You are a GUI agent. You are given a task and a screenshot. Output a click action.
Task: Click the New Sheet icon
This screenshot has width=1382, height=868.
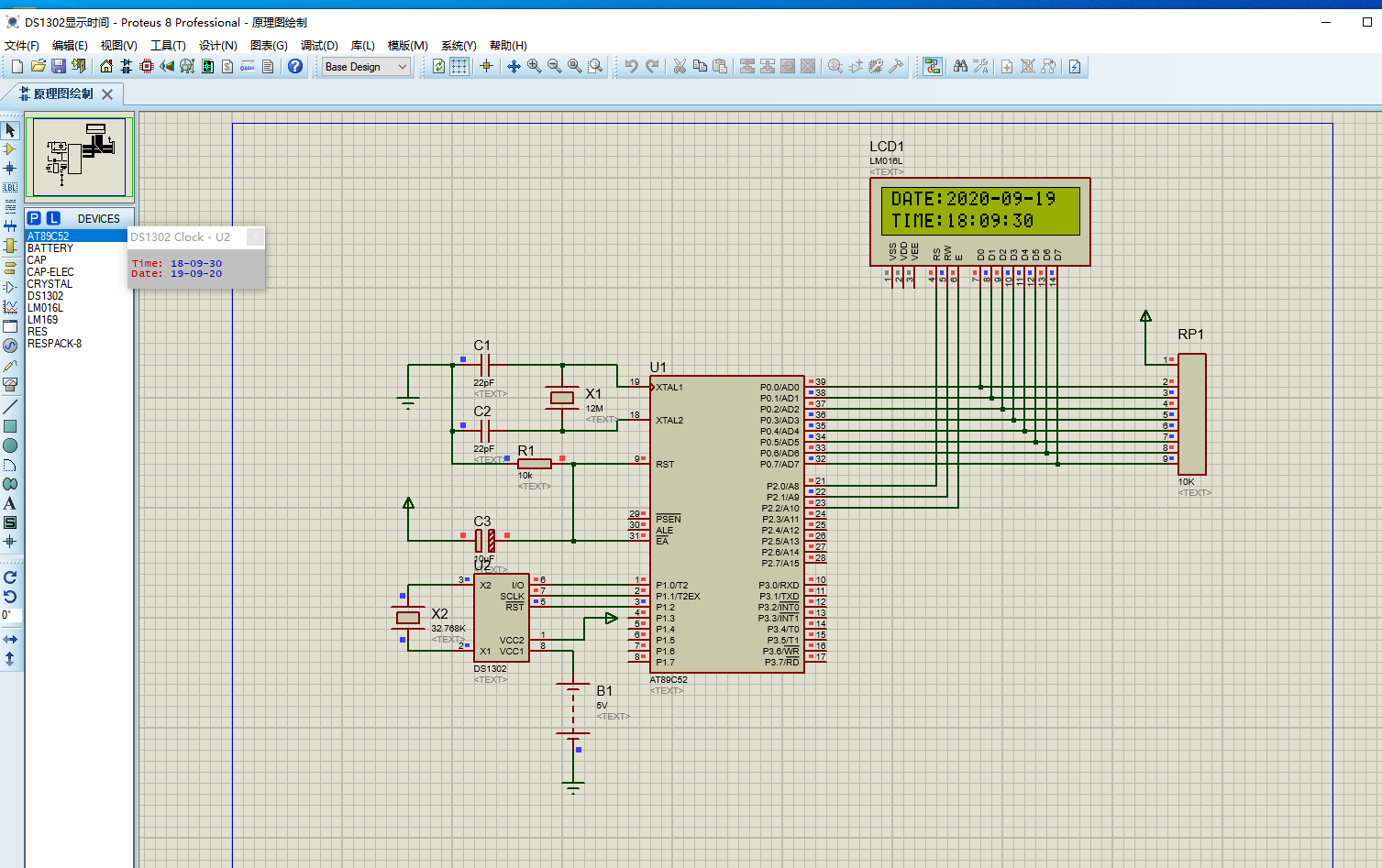(x=1007, y=66)
